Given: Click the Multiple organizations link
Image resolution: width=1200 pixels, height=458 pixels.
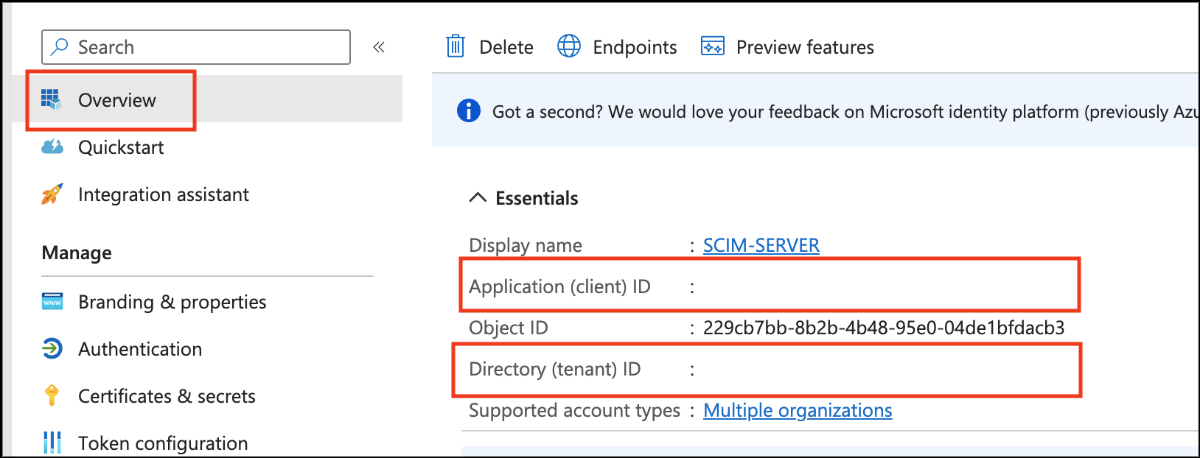Looking at the screenshot, I should coord(797,410).
